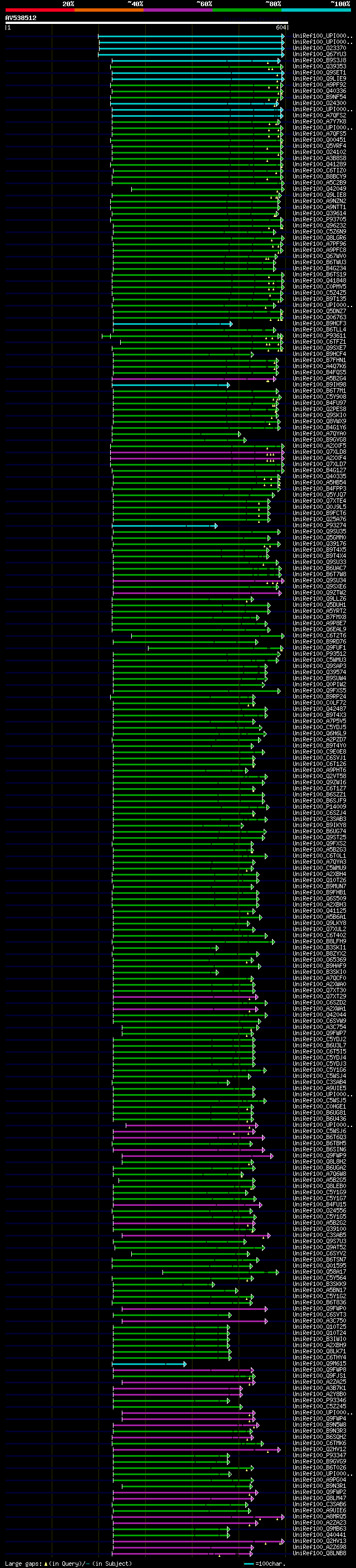Select hit label UniRef100_B9T135
356x1568 pixels.
coord(319,299)
